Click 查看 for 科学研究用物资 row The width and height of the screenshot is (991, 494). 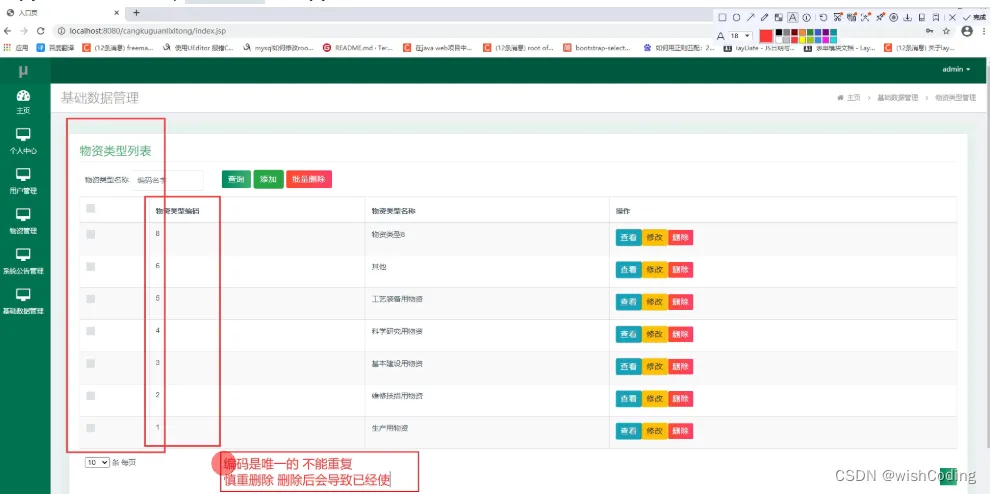tap(628, 334)
